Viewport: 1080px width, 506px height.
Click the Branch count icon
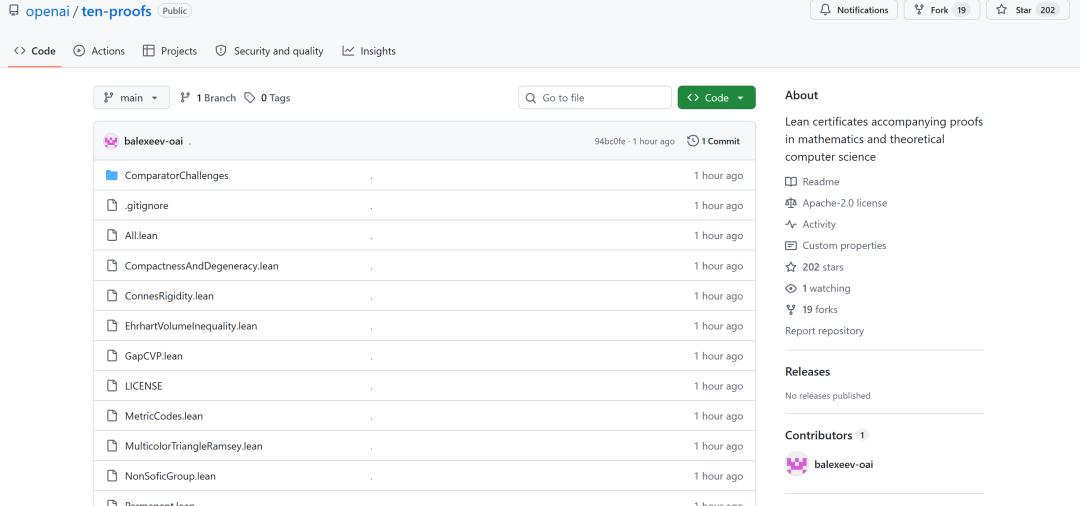[185, 98]
